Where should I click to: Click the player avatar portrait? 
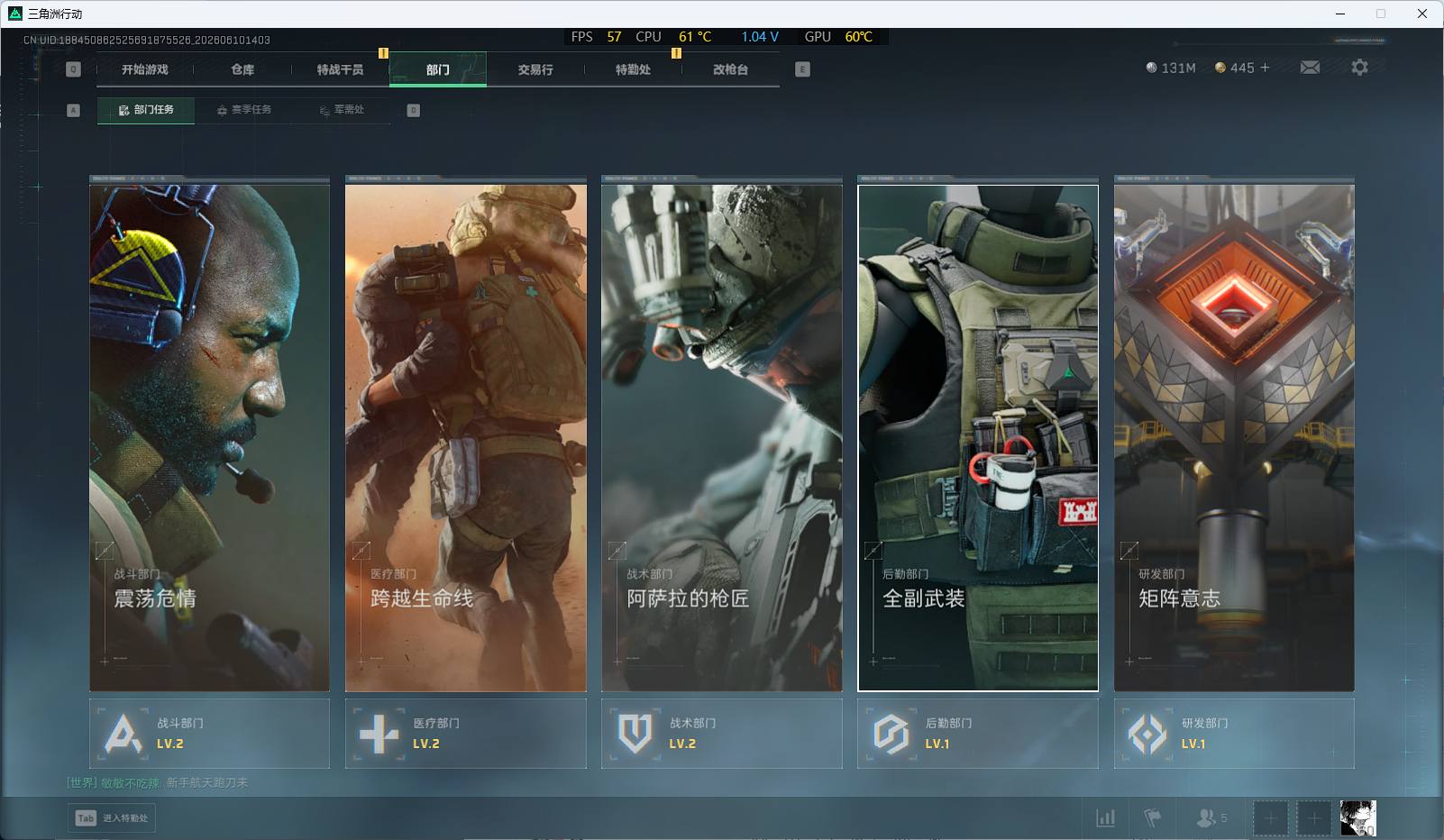(1357, 818)
